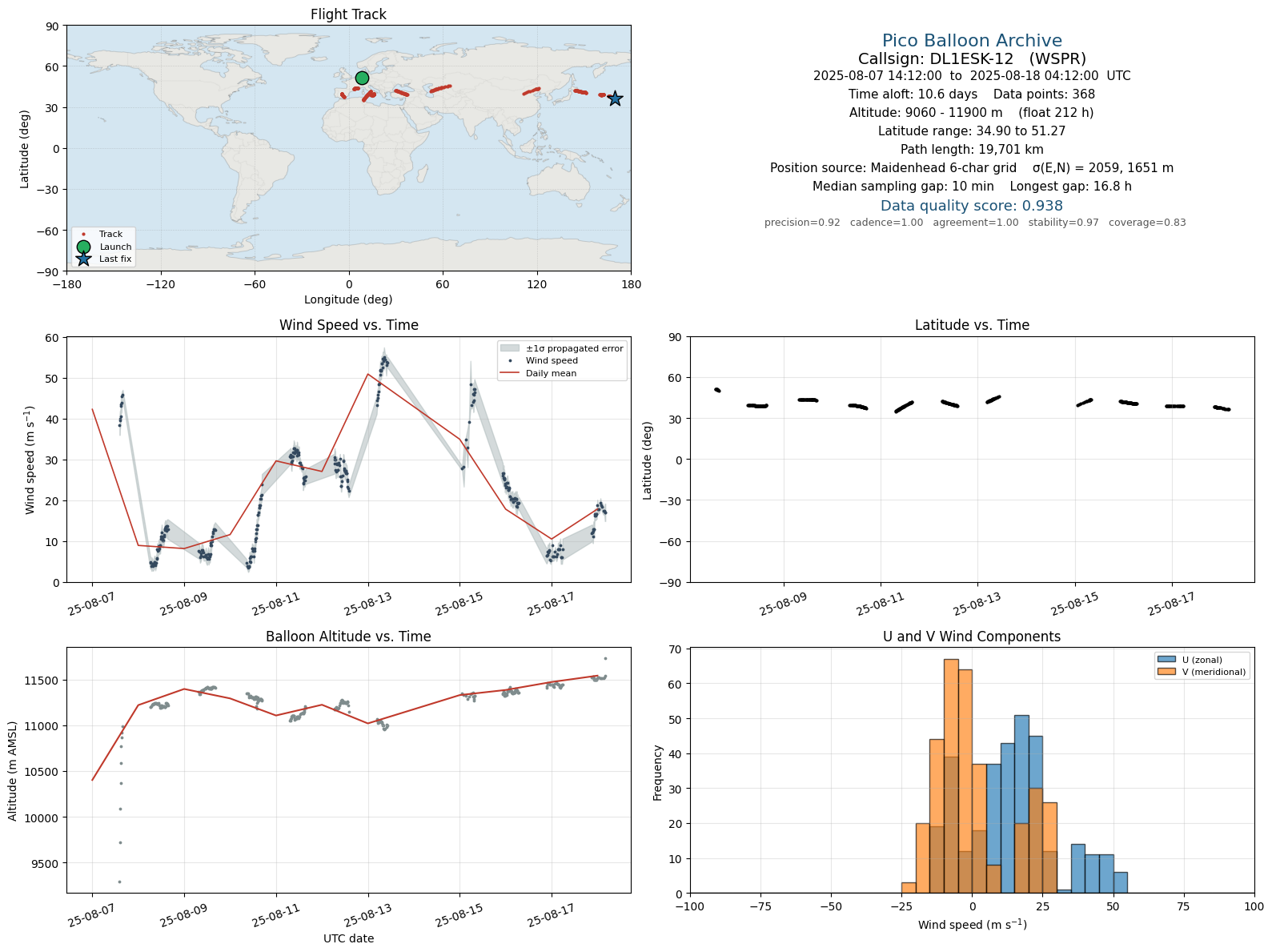
Task: Click the grey ±1σ propagated error legend swatch
Action: pyautogui.click(x=510, y=348)
